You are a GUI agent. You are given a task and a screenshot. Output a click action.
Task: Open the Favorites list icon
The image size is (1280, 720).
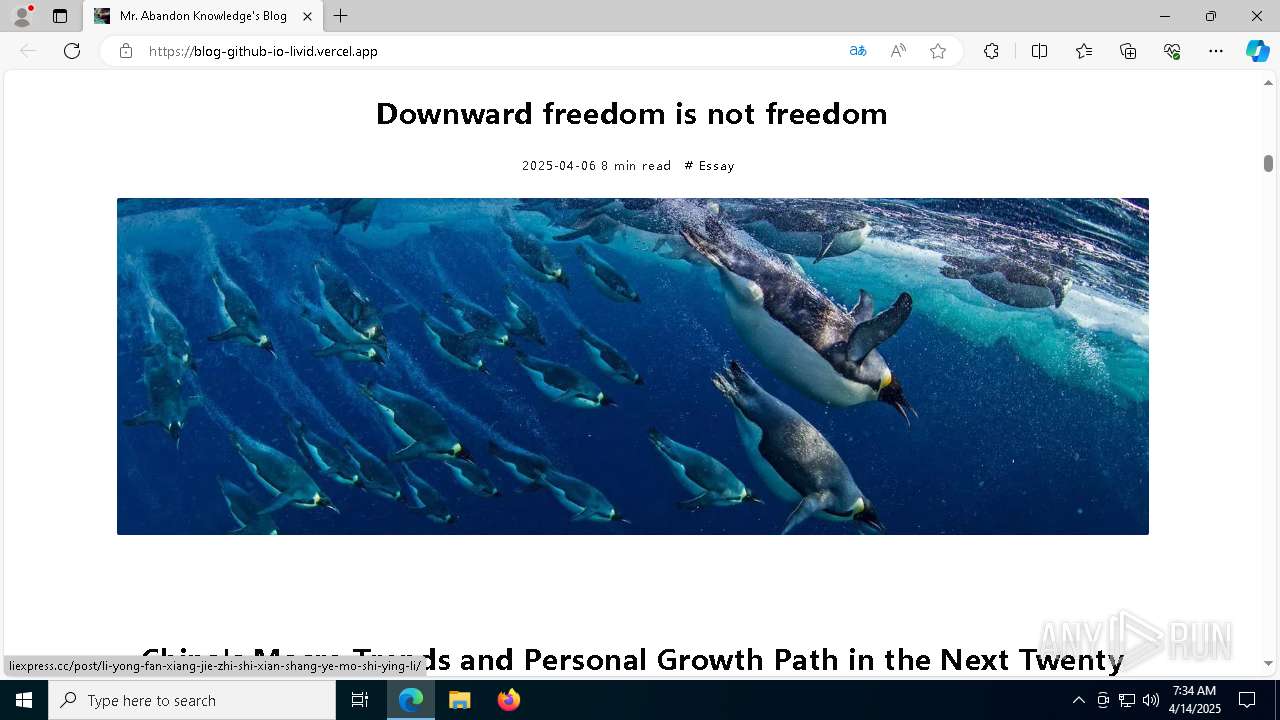coord(1084,51)
